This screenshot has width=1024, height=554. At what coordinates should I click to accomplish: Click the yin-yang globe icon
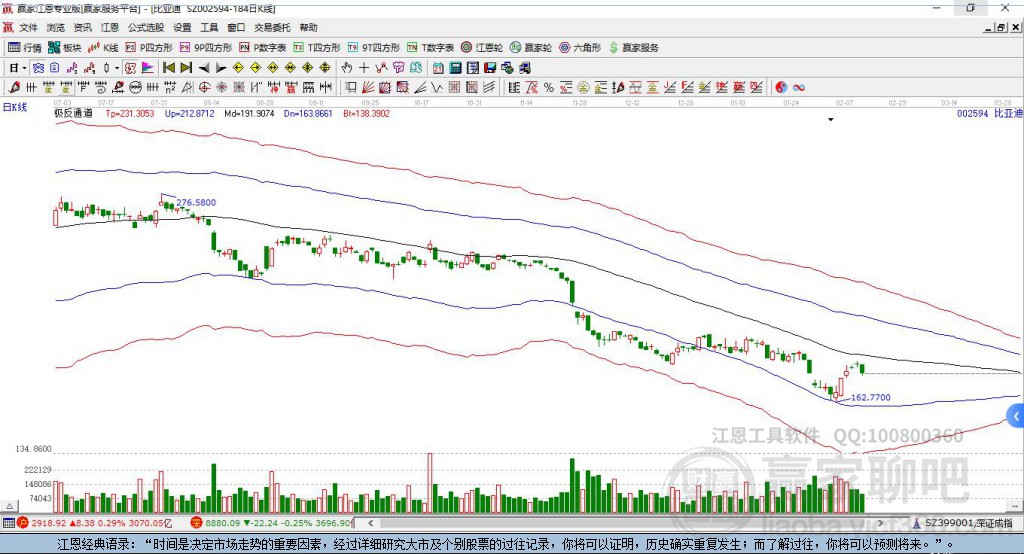781,88
